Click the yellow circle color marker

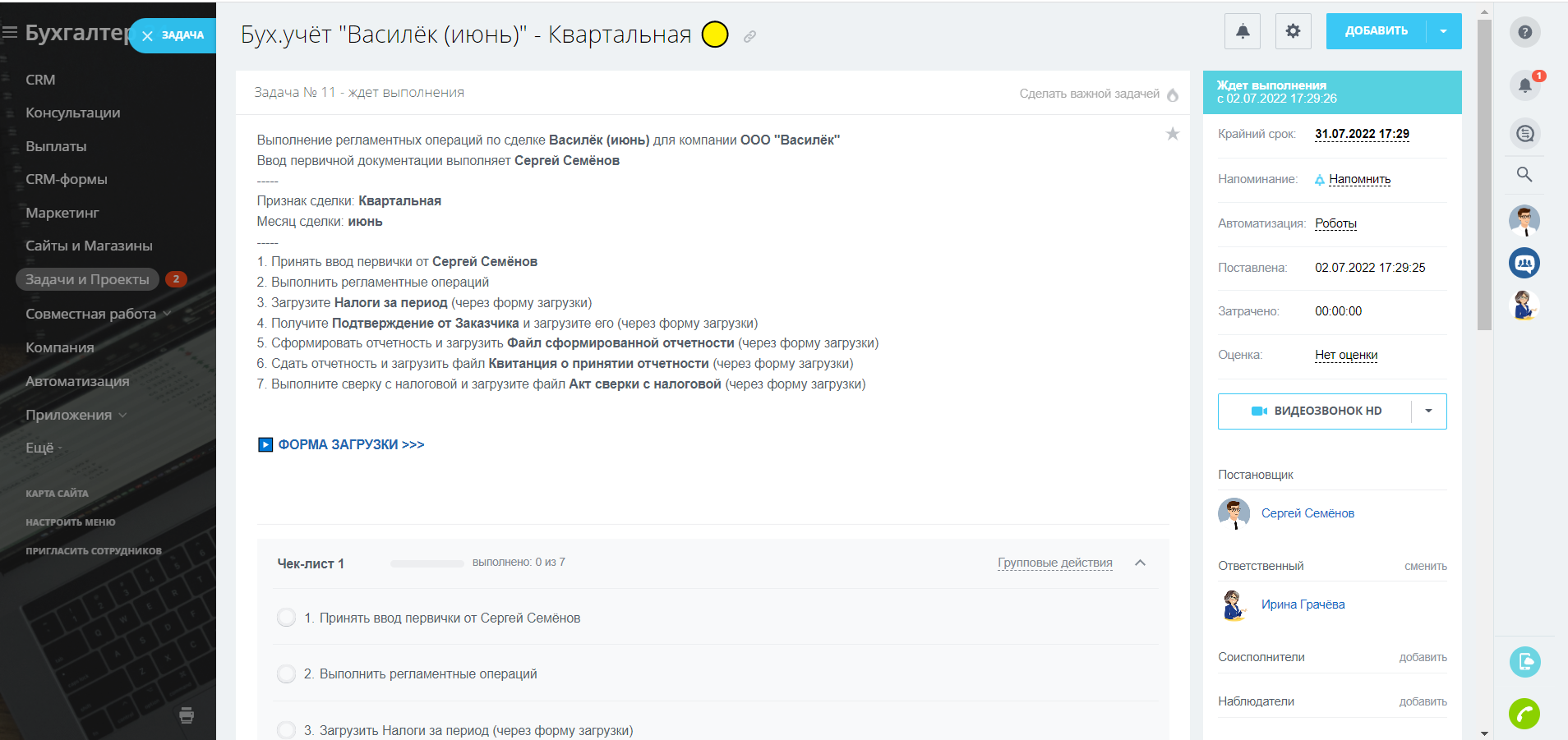click(715, 34)
